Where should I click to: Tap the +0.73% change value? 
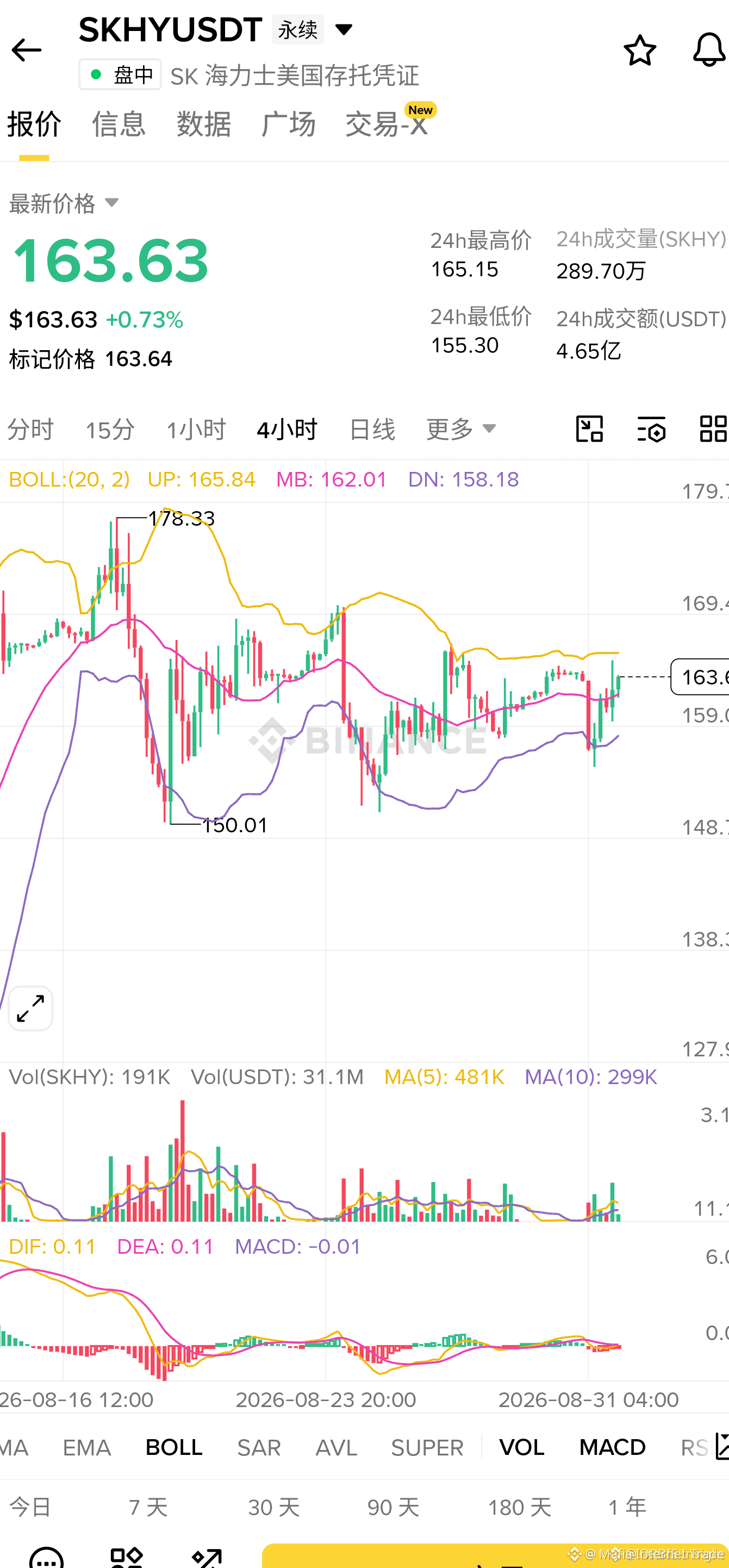point(144,320)
